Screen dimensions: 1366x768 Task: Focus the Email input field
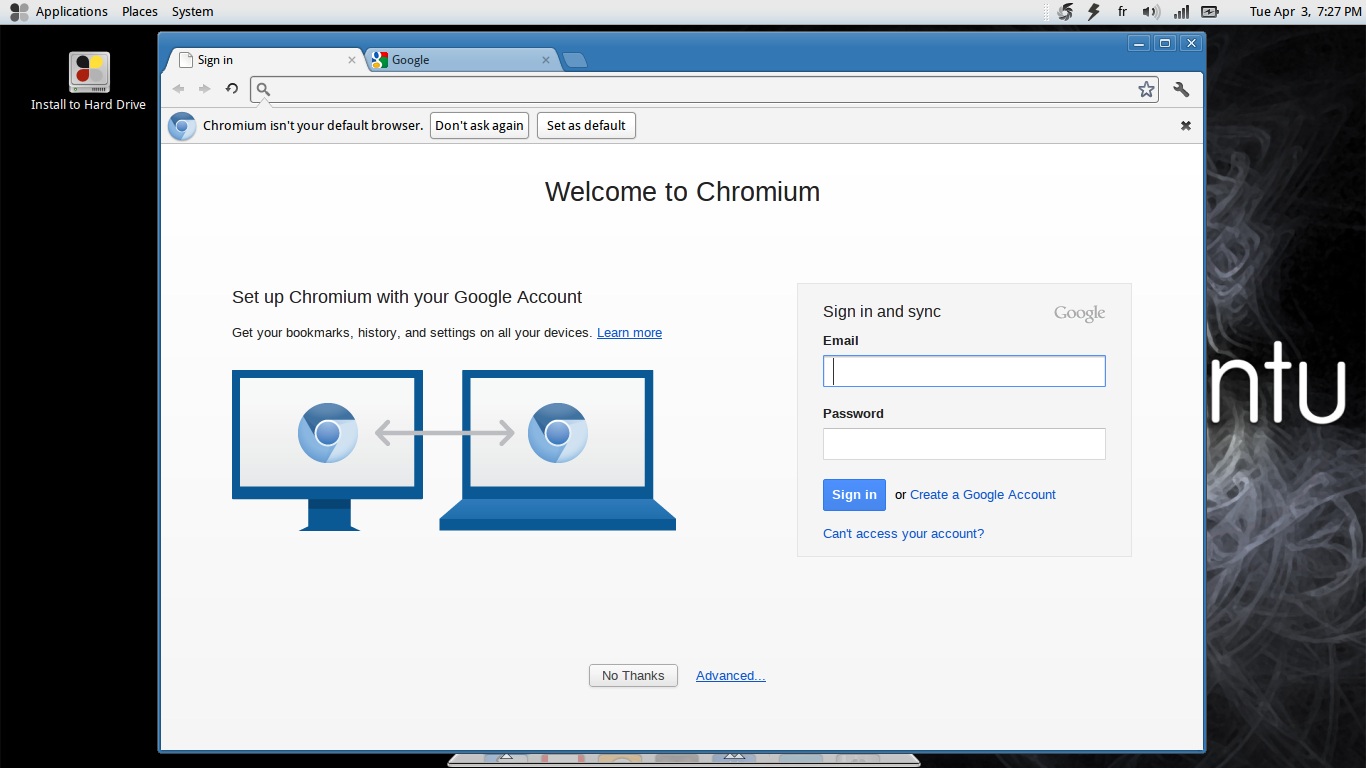964,371
